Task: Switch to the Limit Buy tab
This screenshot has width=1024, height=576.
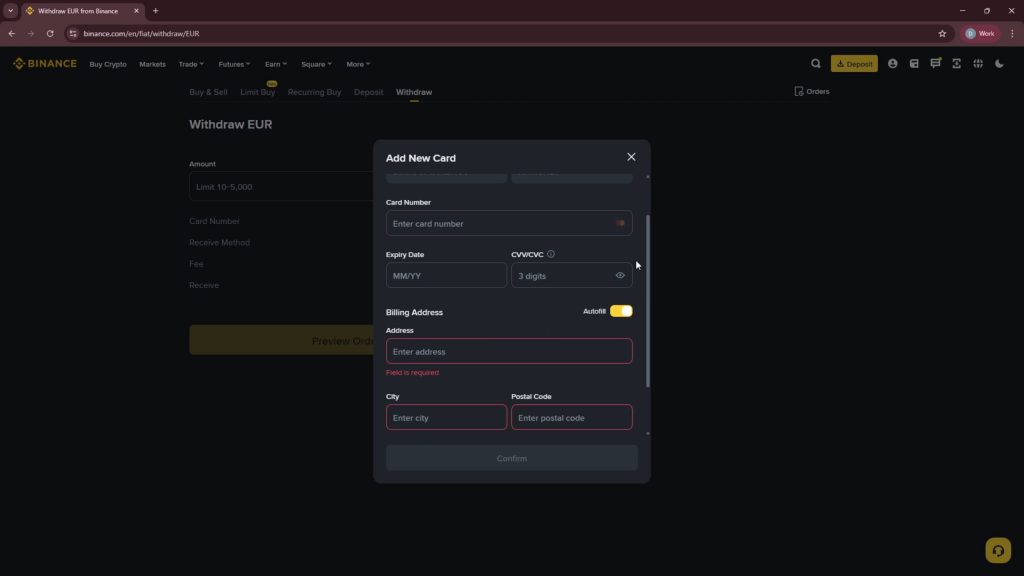Action: [257, 92]
